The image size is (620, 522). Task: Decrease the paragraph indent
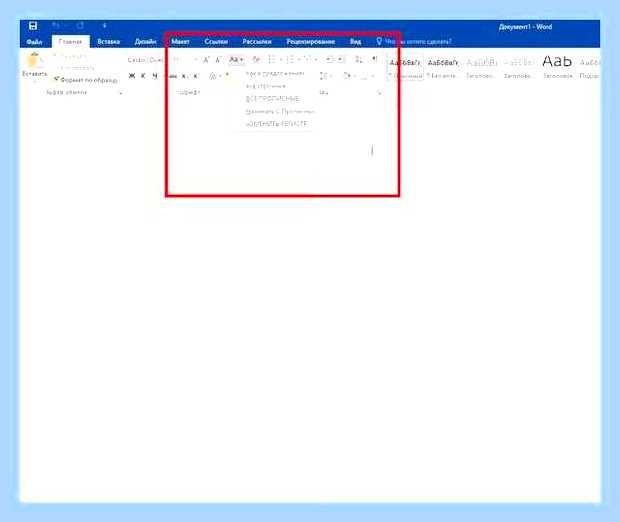pos(329,60)
